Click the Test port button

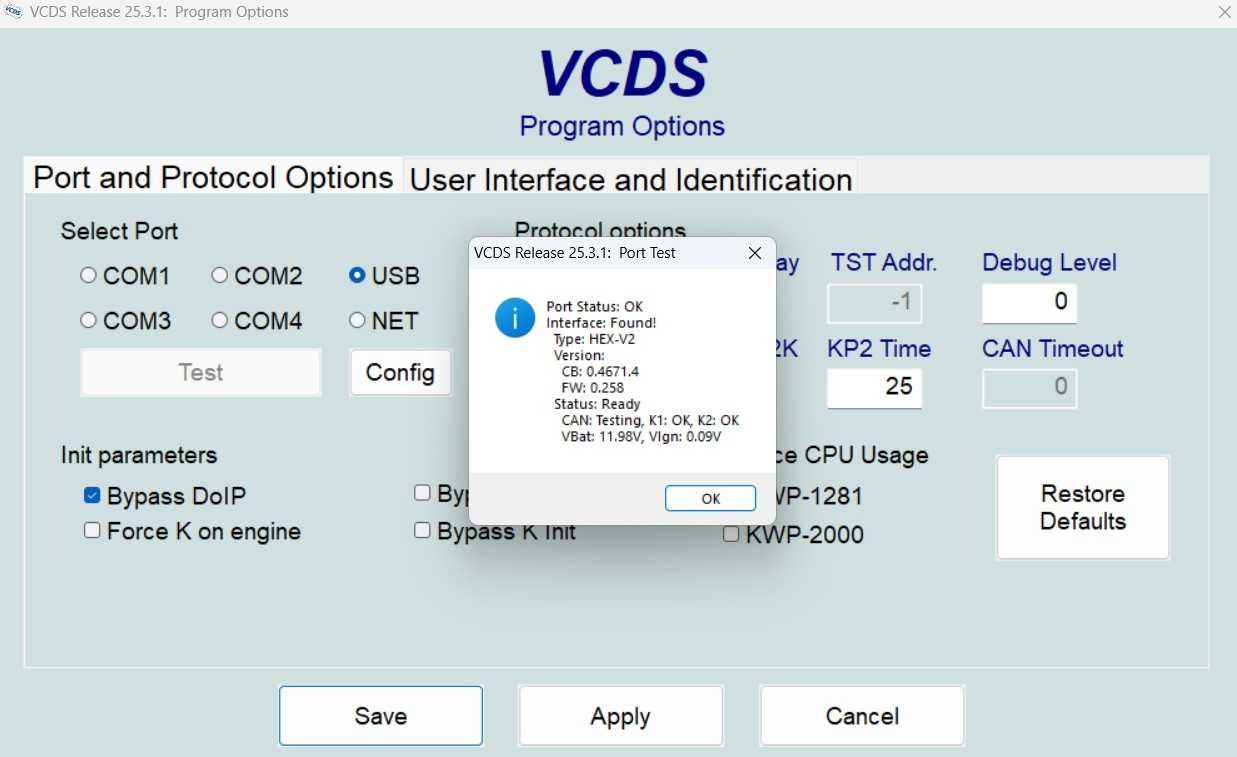[x=200, y=372]
